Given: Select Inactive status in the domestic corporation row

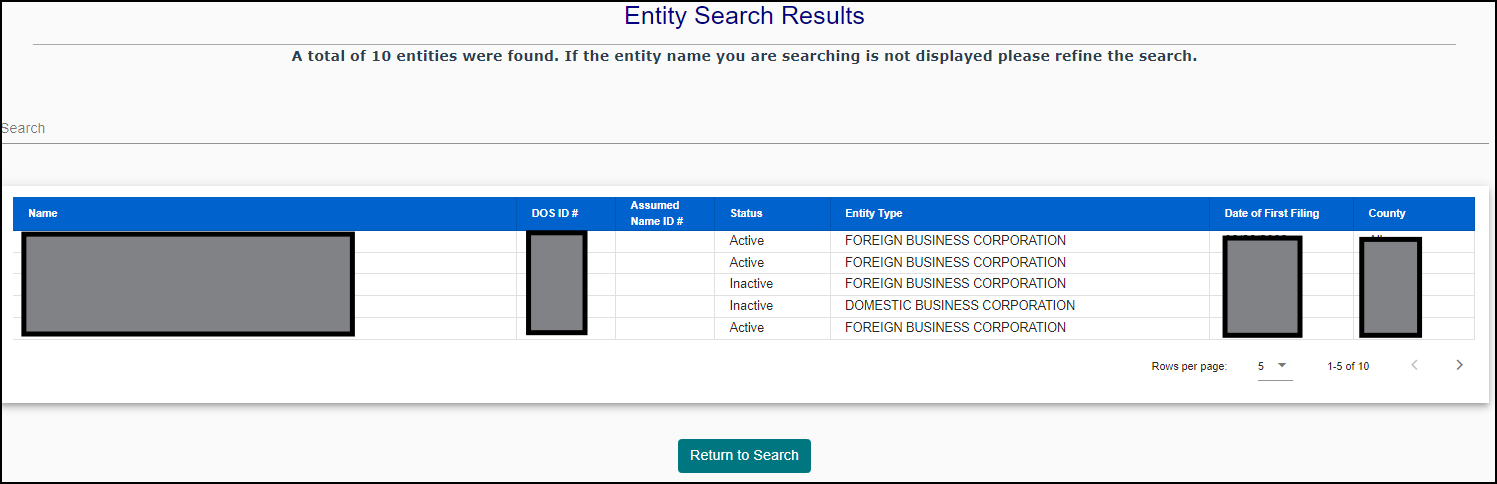Looking at the screenshot, I should pos(751,306).
